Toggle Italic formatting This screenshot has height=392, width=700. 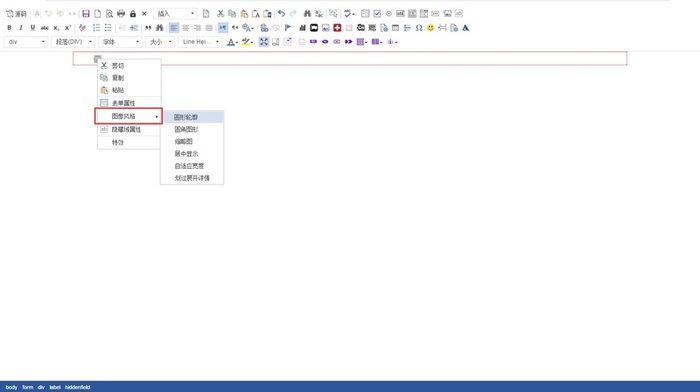click(21, 28)
